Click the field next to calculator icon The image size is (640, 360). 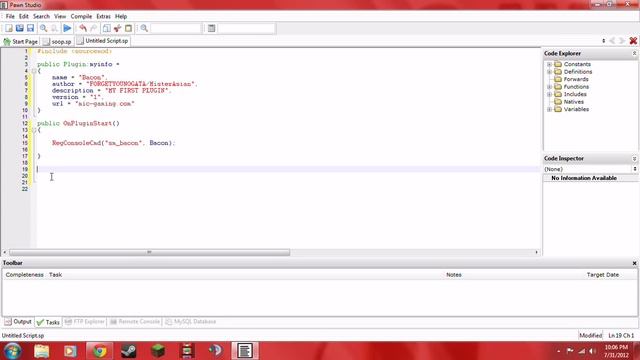(247, 28)
